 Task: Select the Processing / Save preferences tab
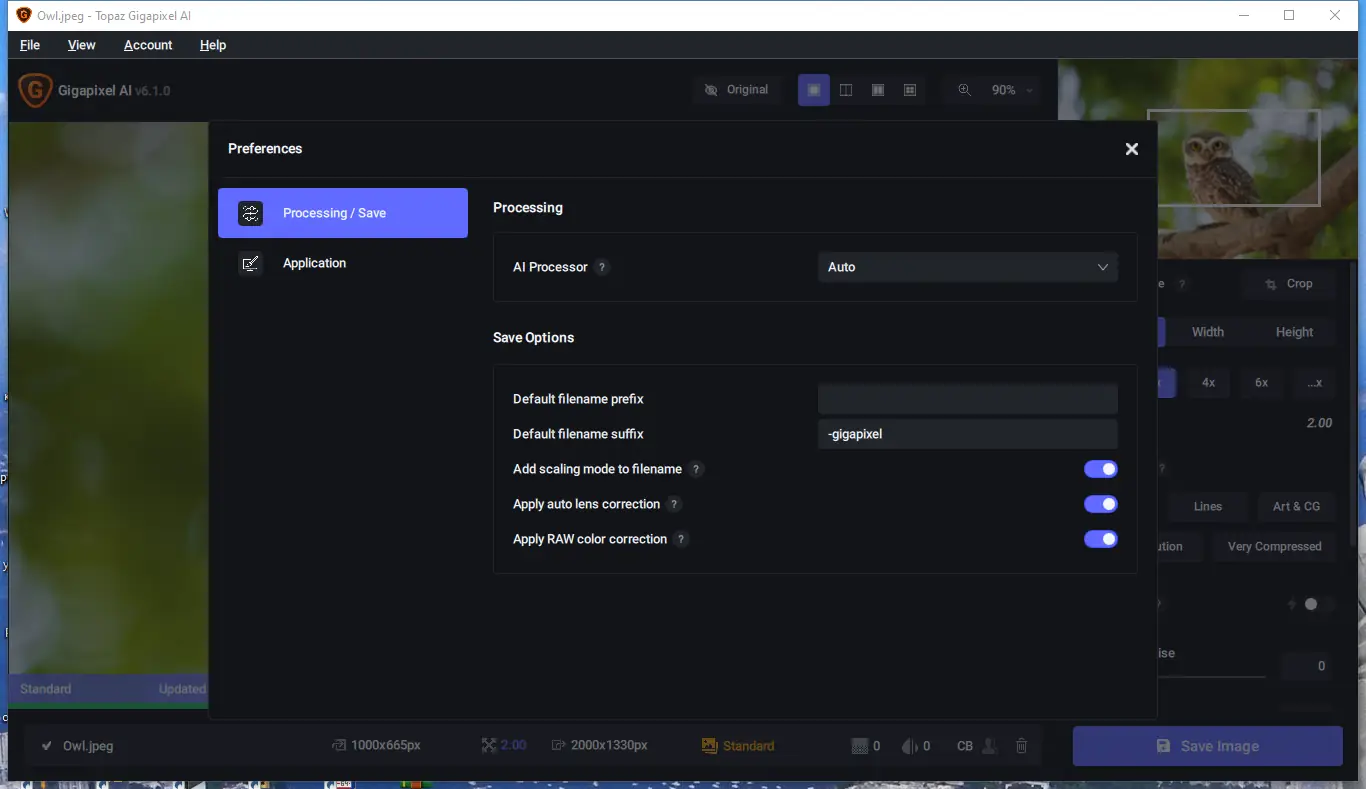343,213
